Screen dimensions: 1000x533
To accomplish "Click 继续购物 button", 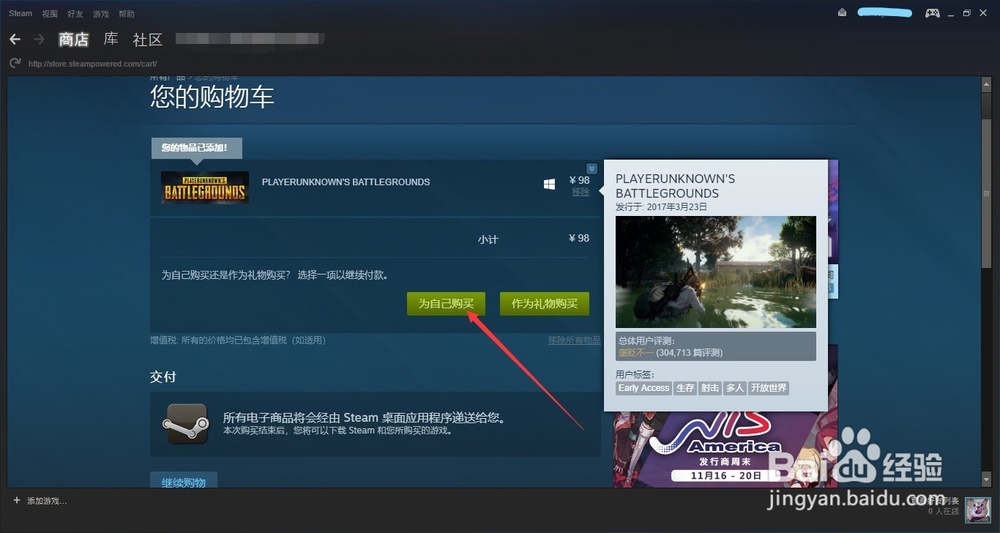I will [x=184, y=481].
